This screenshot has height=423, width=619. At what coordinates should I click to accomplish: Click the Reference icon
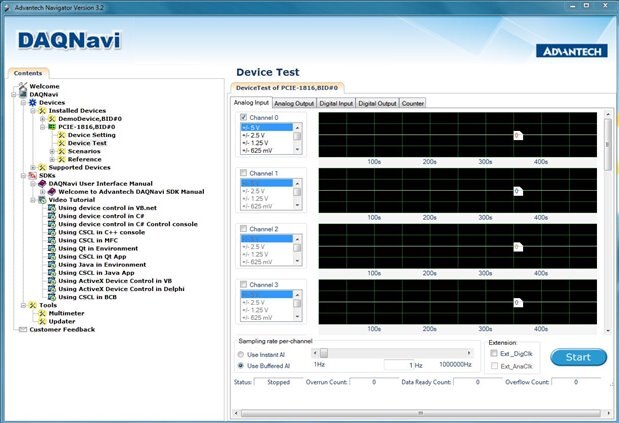pyautogui.click(x=61, y=159)
